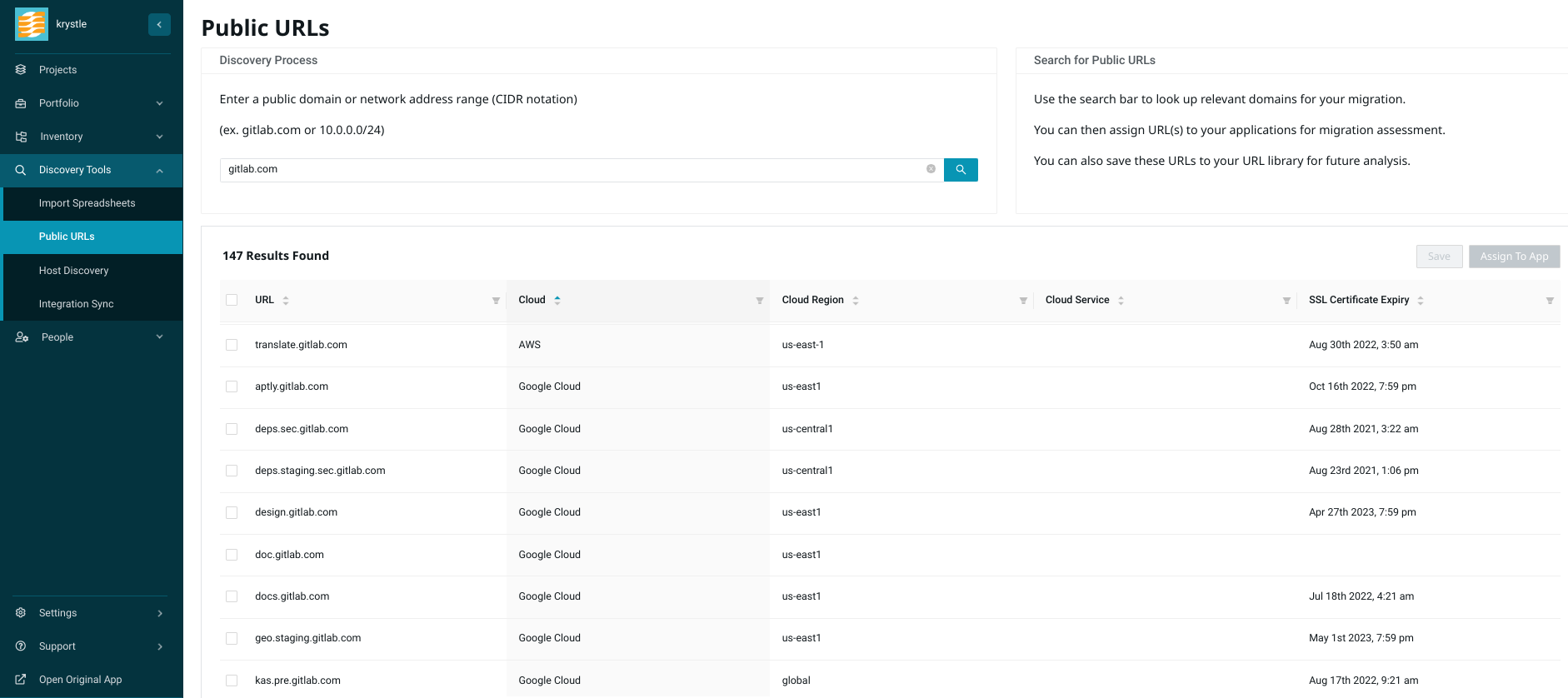Expand the Inventory menu chevron

[159, 137]
